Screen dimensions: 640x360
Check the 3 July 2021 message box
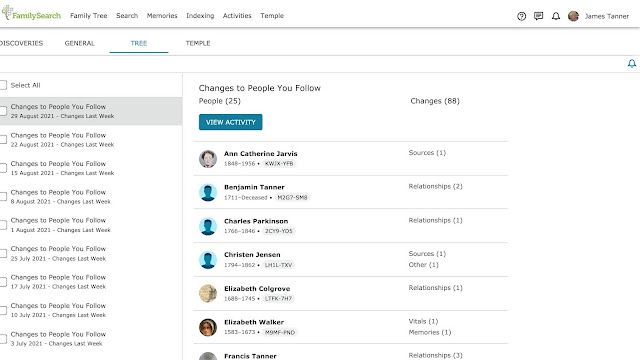tap(3, 339)
